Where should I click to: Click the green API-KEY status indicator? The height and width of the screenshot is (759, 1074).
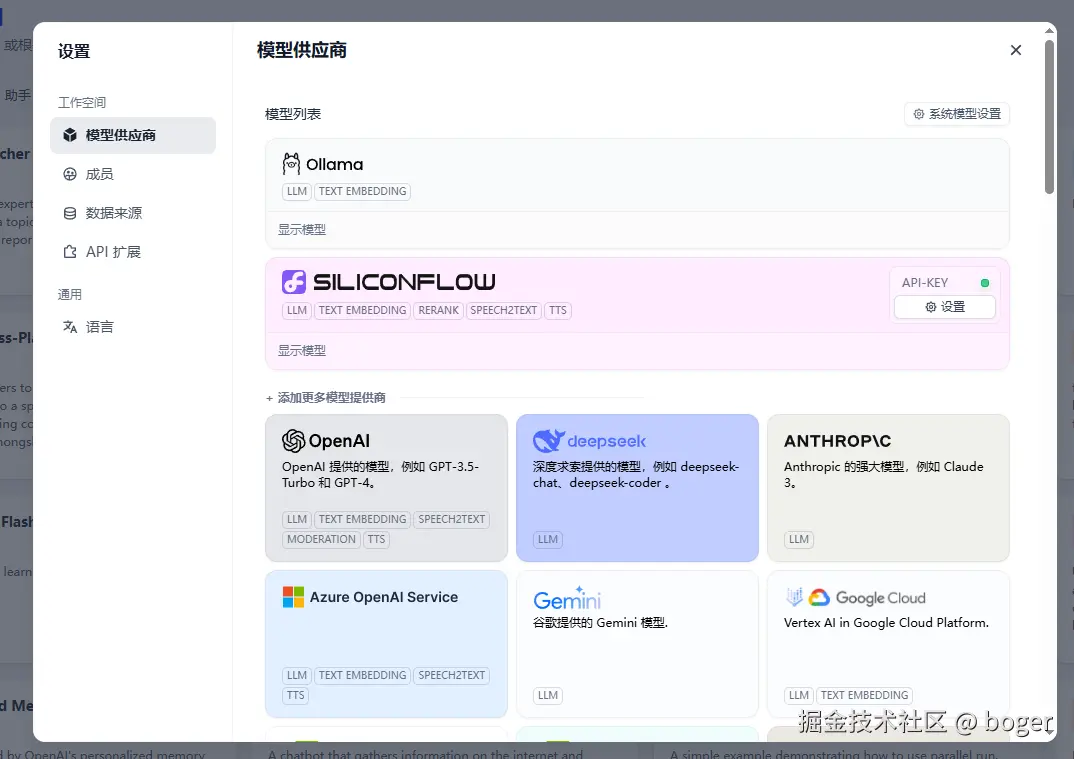[984, 283]
